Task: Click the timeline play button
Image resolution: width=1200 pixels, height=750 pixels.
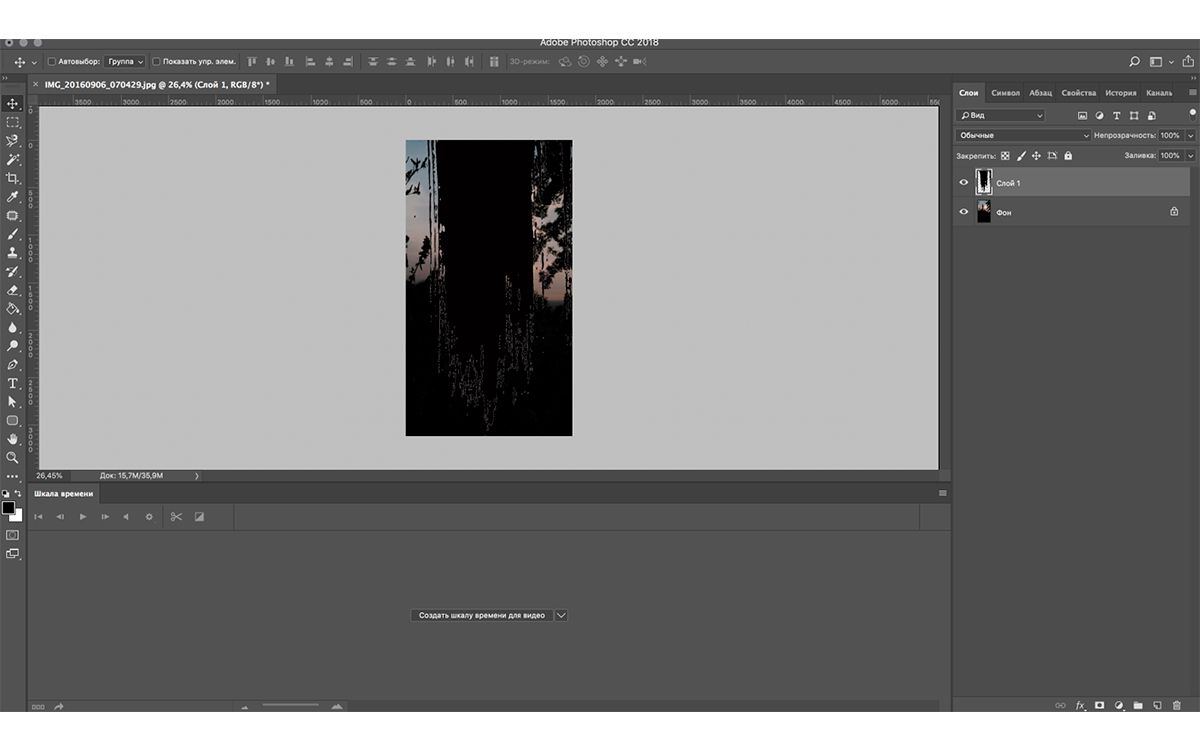Action: coord(83,517)
